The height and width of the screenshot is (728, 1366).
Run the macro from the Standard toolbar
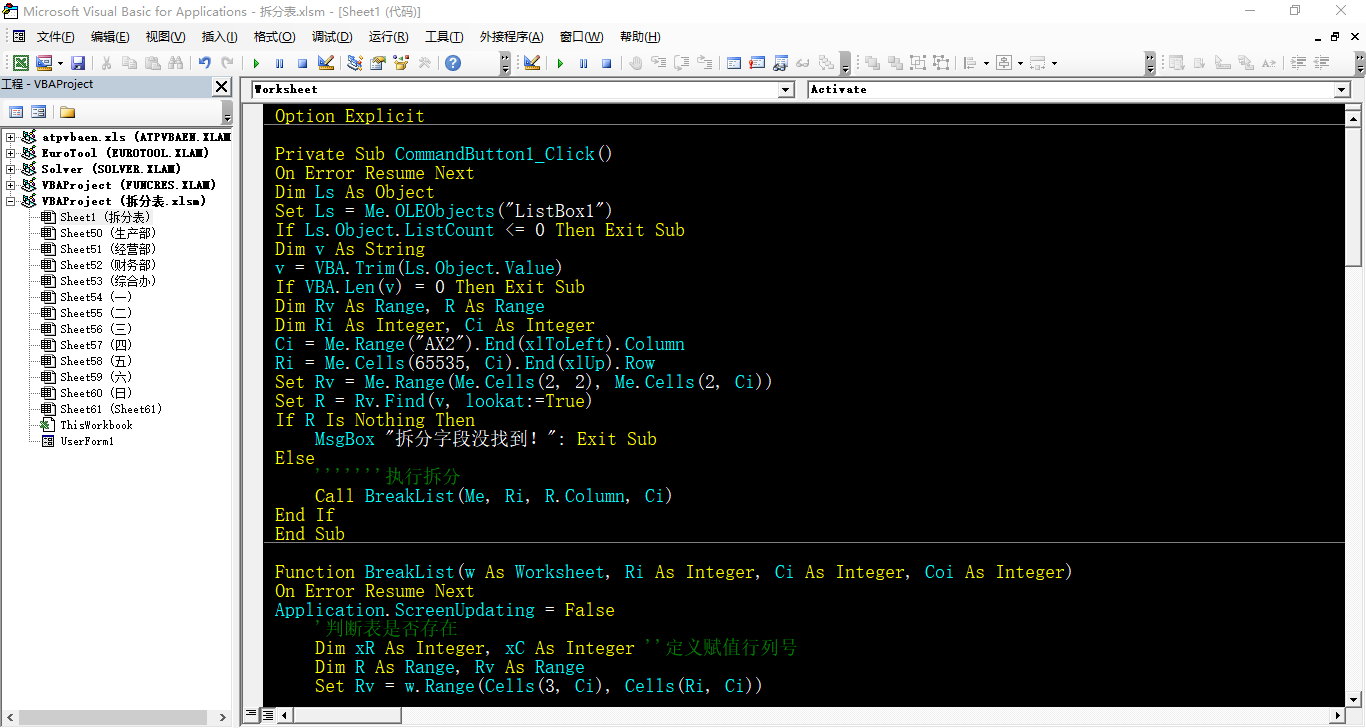256,63
